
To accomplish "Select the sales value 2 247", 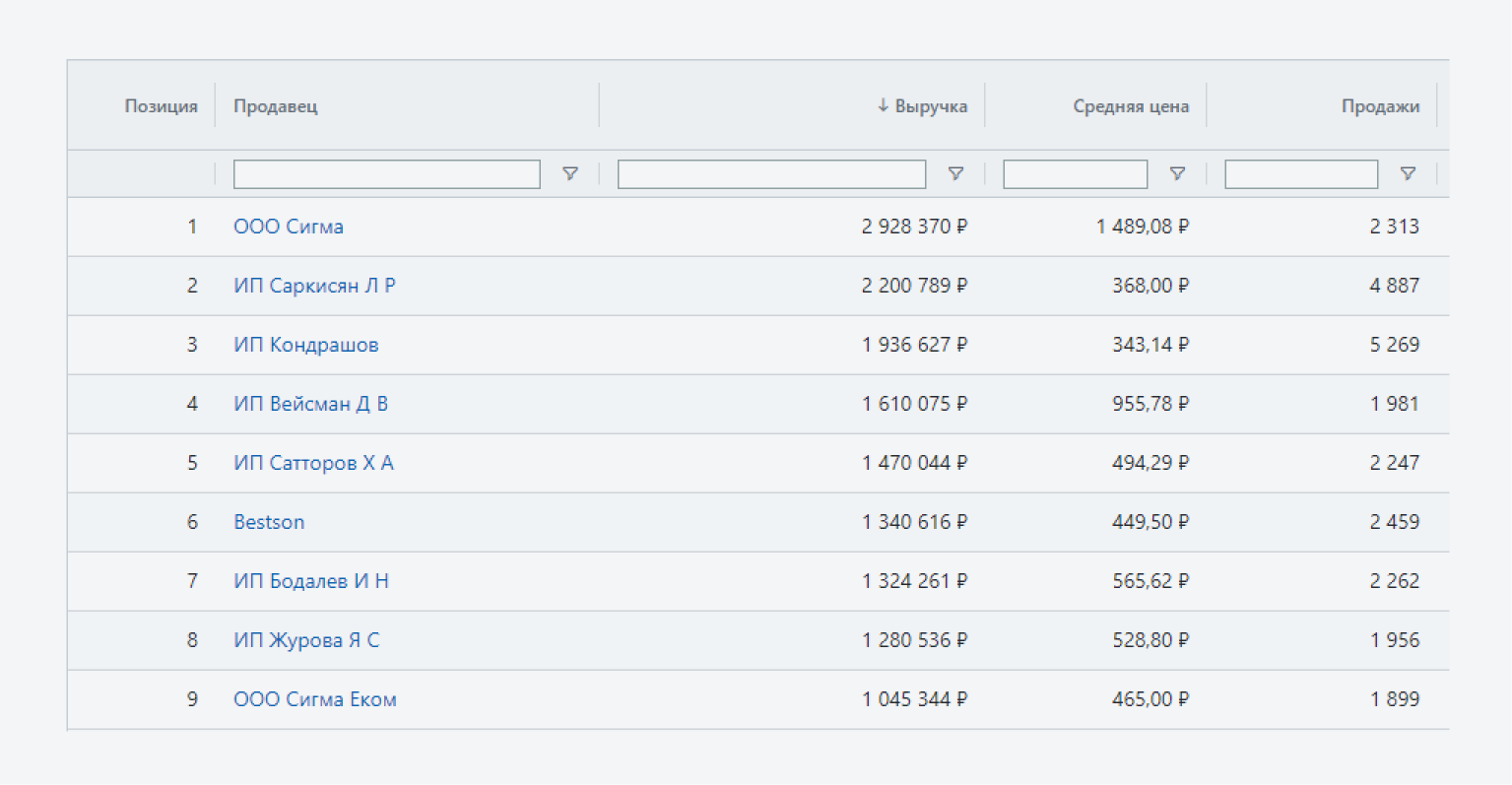I will tap(1394, 463).
